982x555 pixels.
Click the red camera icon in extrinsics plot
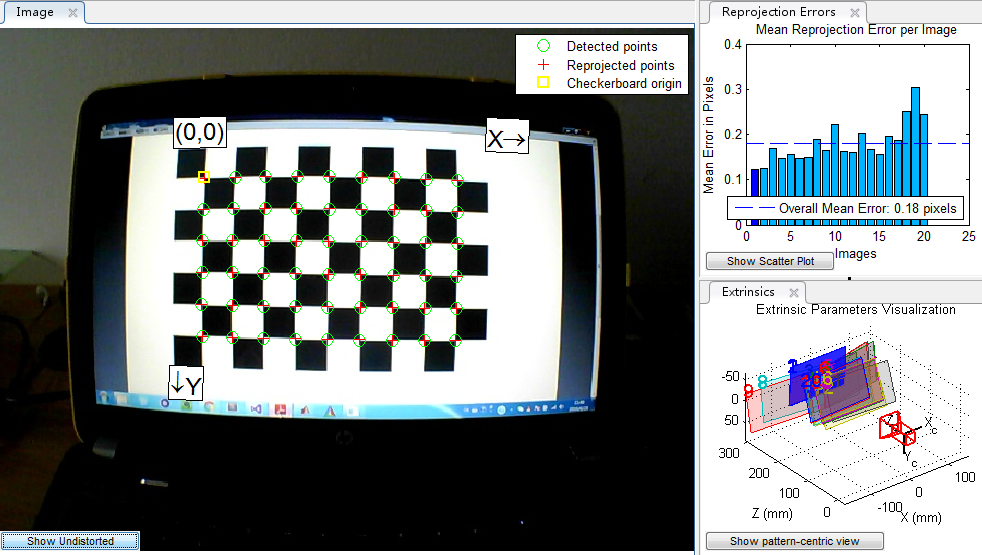[x=897, y=428]
